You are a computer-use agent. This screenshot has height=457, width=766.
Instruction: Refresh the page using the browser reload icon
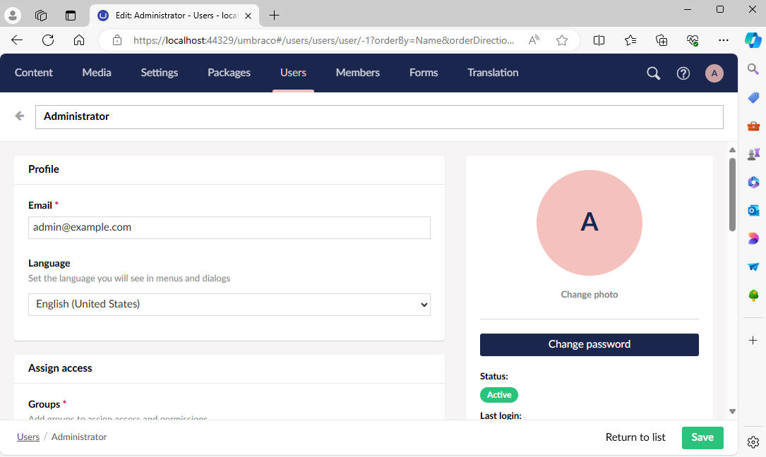pyautogui.click(x=48, y=40)
